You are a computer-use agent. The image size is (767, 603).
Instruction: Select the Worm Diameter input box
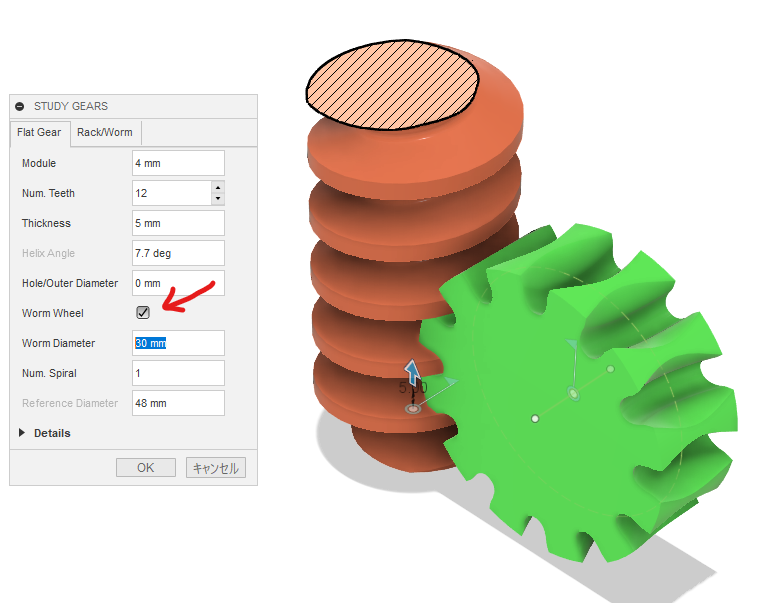point(177,343)
